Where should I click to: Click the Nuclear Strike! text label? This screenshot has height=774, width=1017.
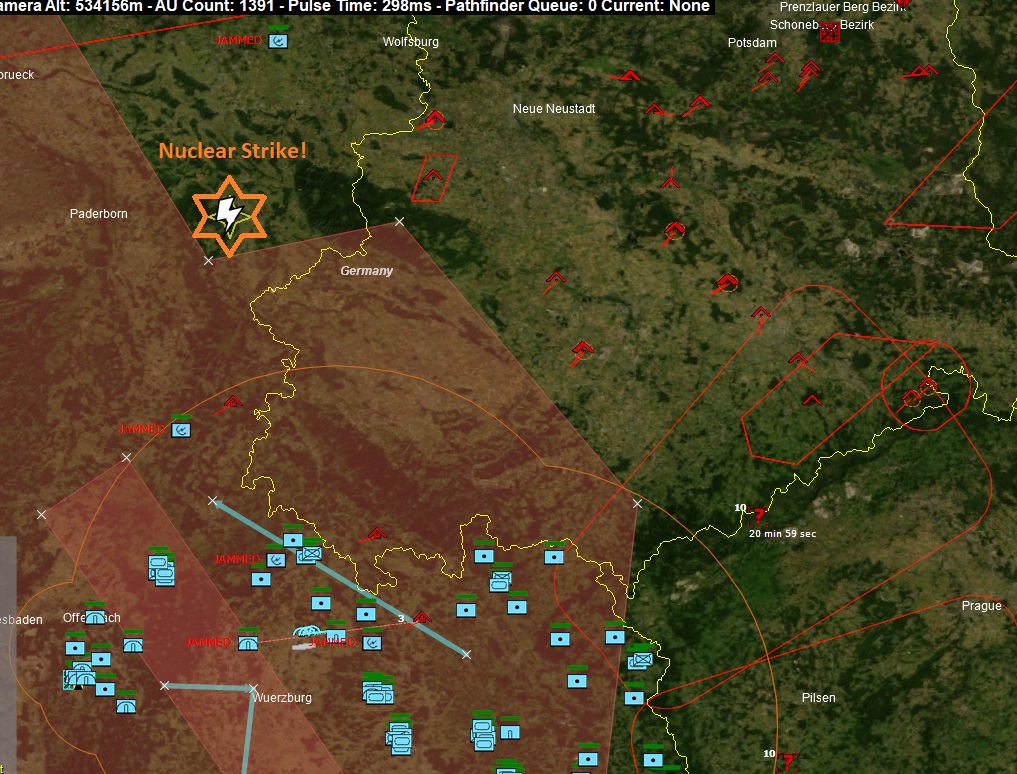pyautogui.click(x=233, y=151)
